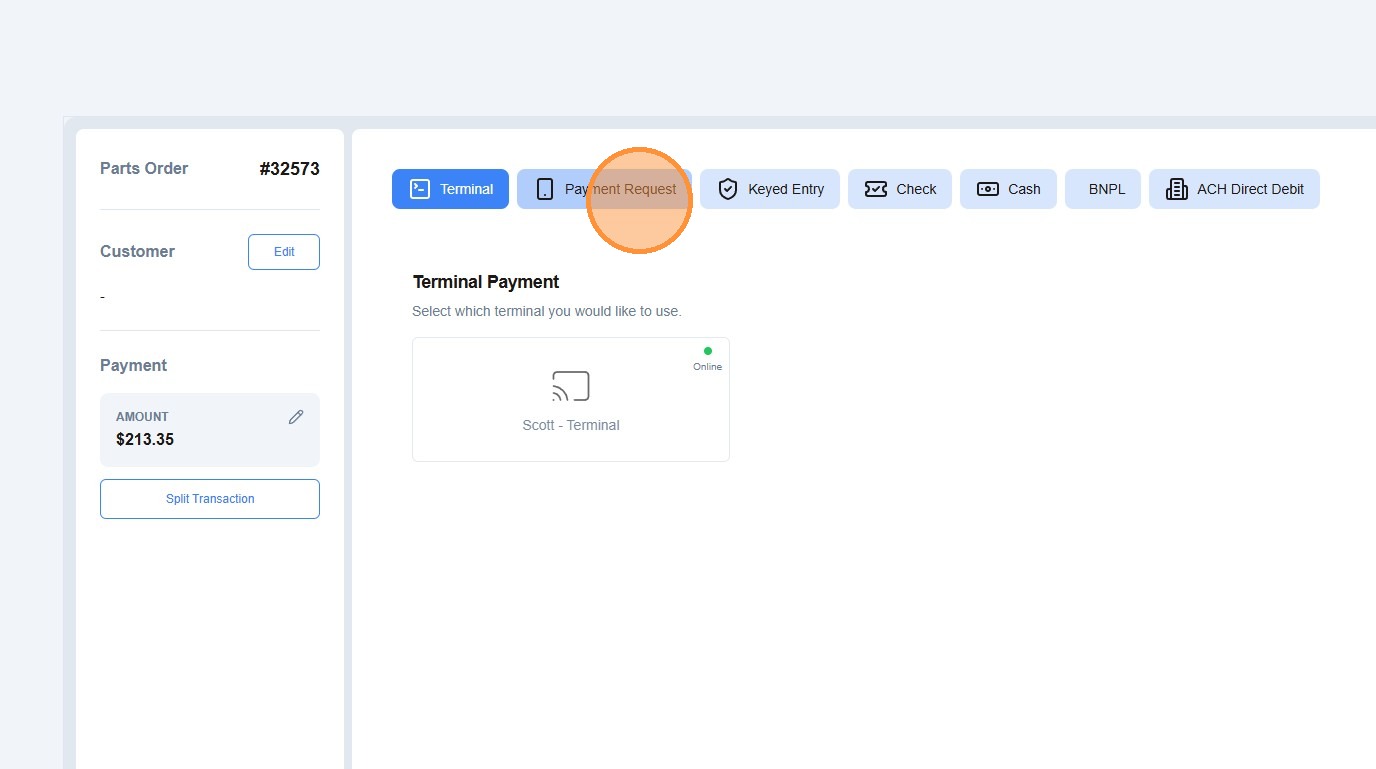The height and width of the screenshot is (769, 1376).
Task: Select the Scott - Terminal card
Action: tap(571, 399)
